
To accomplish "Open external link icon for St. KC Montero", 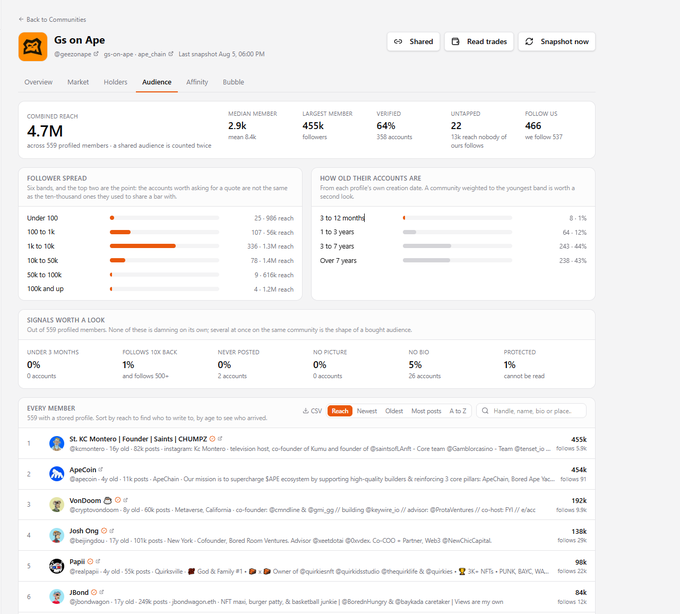I will click(220, 439).
